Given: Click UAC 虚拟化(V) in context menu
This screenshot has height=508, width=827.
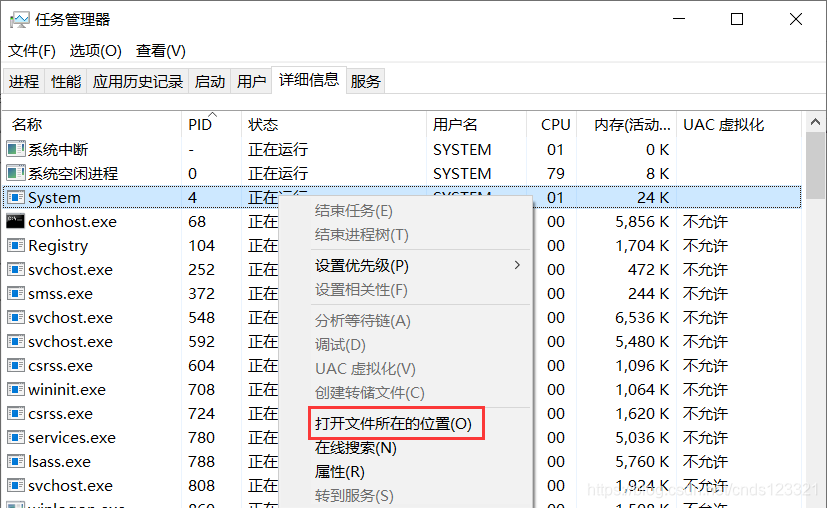Looking at the screenshot, I should point(365,368).
